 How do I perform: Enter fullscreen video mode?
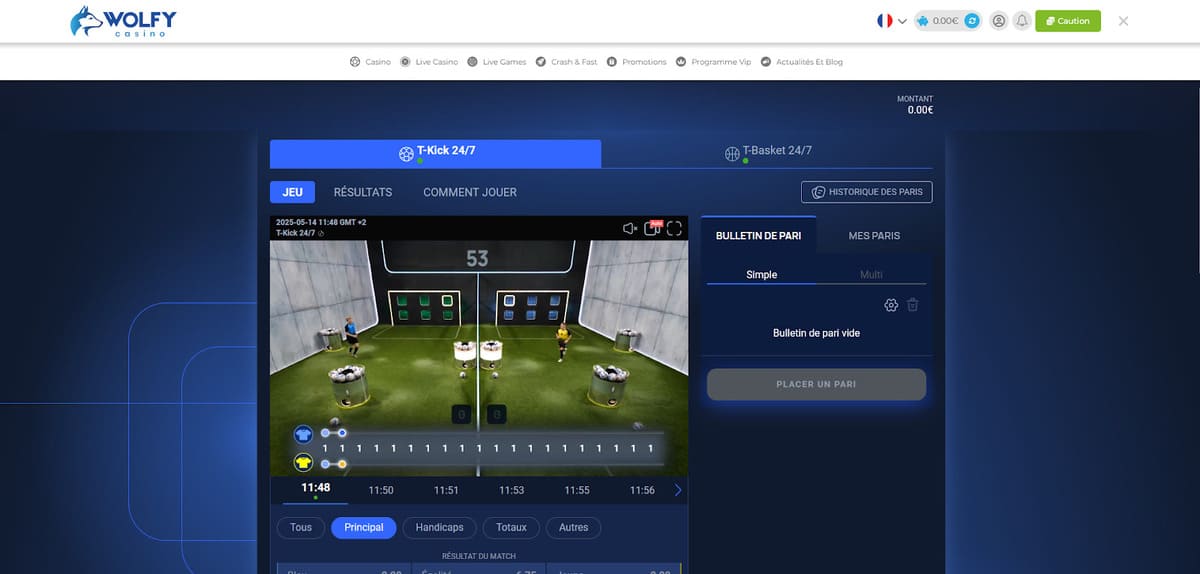[675, 228]
